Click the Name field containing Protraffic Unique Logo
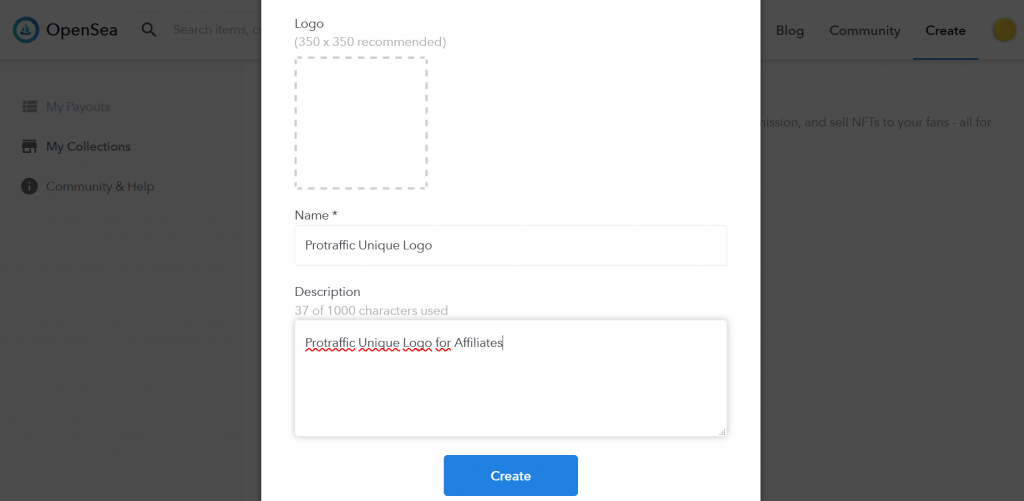 coord(510,245)
